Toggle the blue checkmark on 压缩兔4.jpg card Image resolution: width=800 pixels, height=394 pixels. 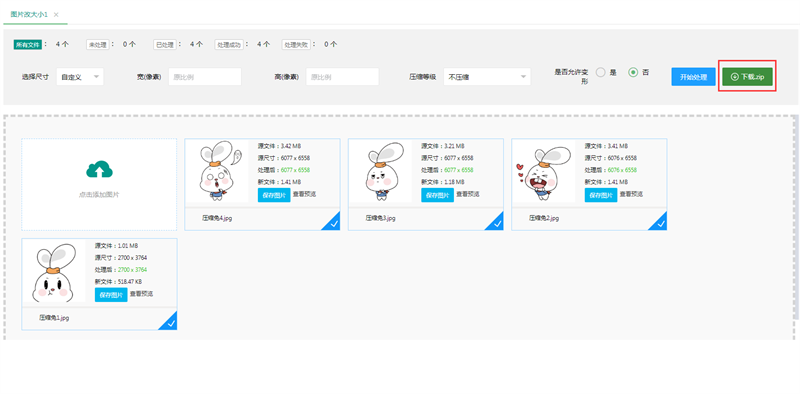point(333,223)
